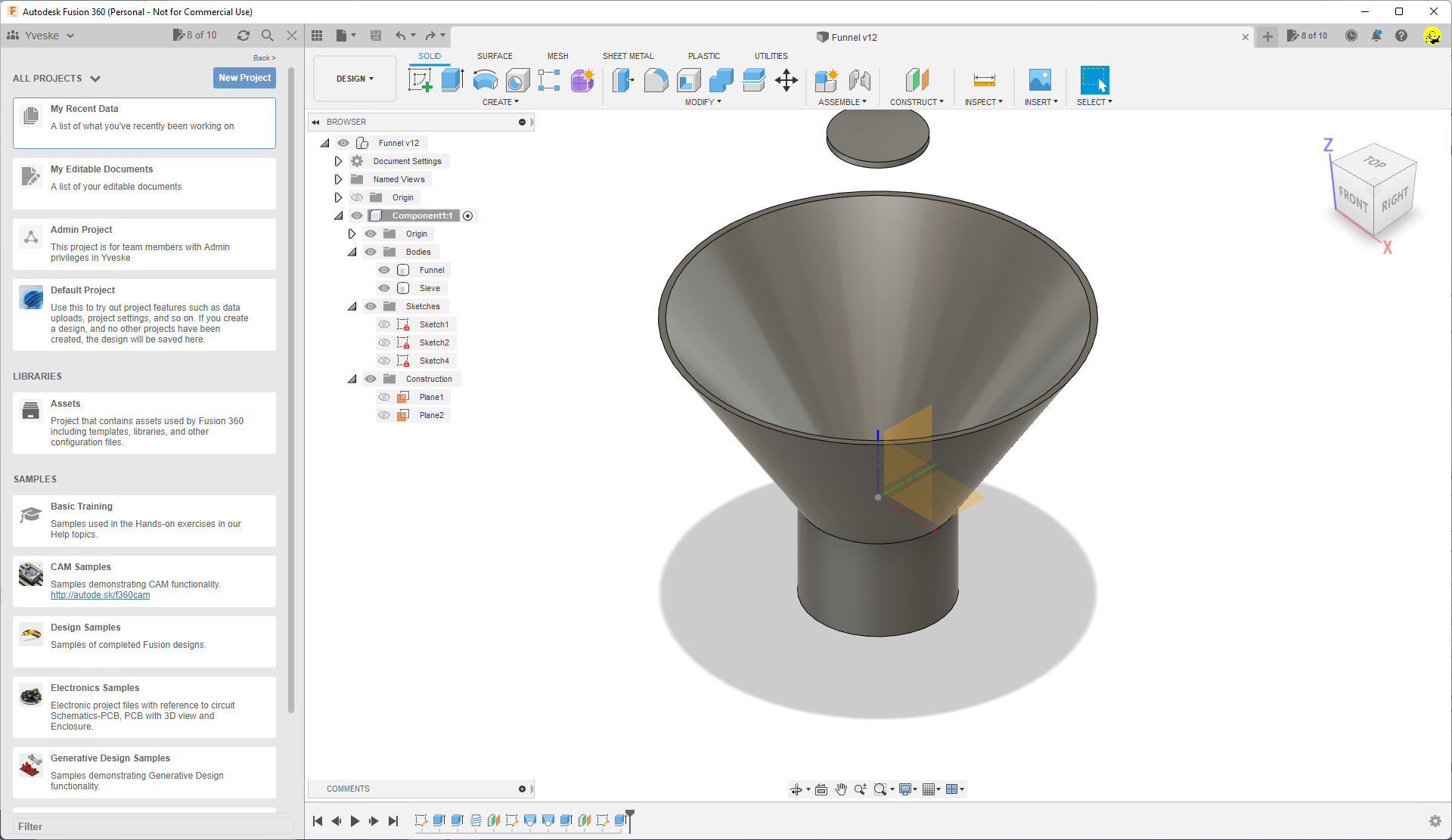The image size is (1452, 840).
Task: Select the Hole tool
Action: click(517, 80)
